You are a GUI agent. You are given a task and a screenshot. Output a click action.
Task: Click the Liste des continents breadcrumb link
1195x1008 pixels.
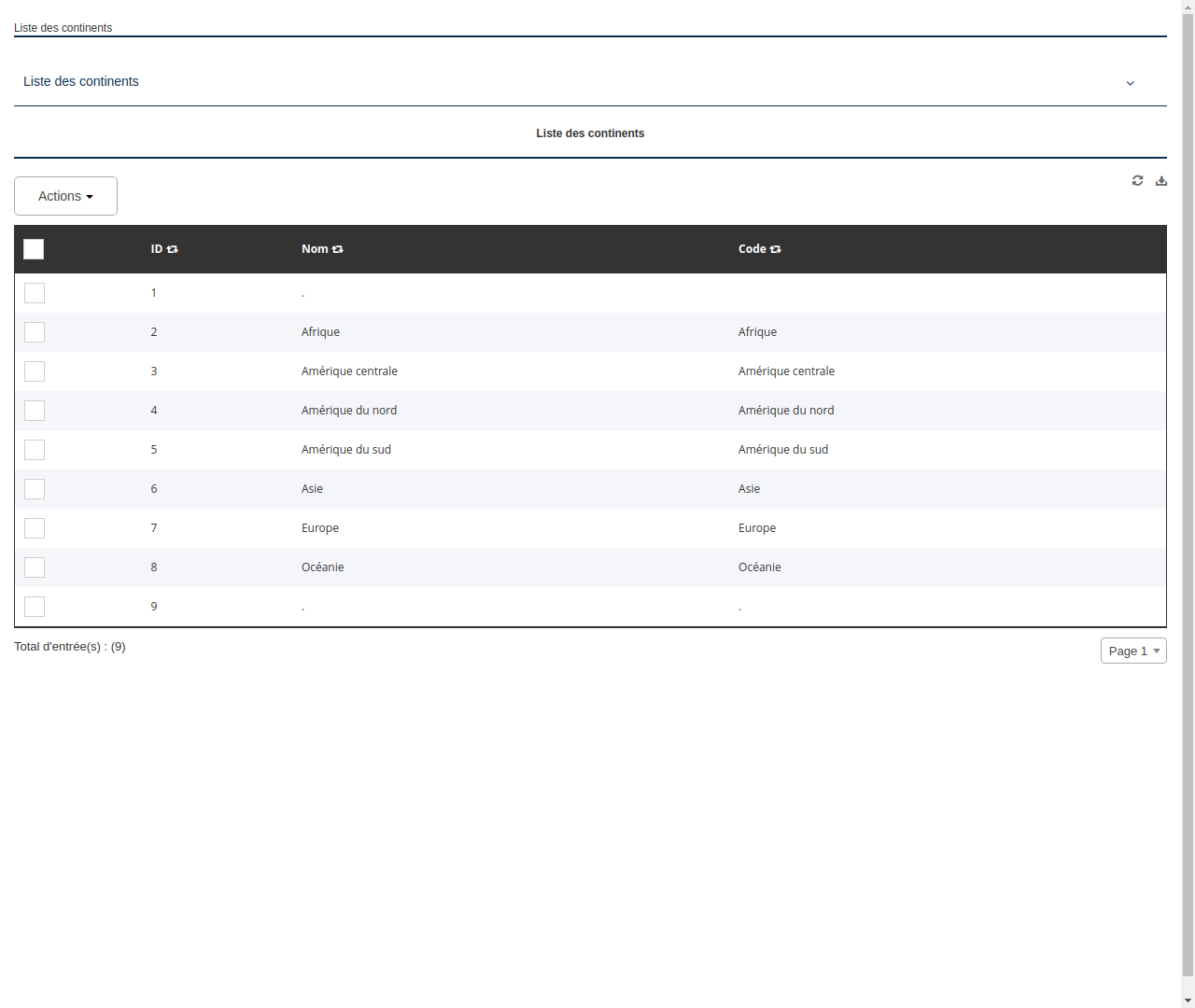[63, 28]
